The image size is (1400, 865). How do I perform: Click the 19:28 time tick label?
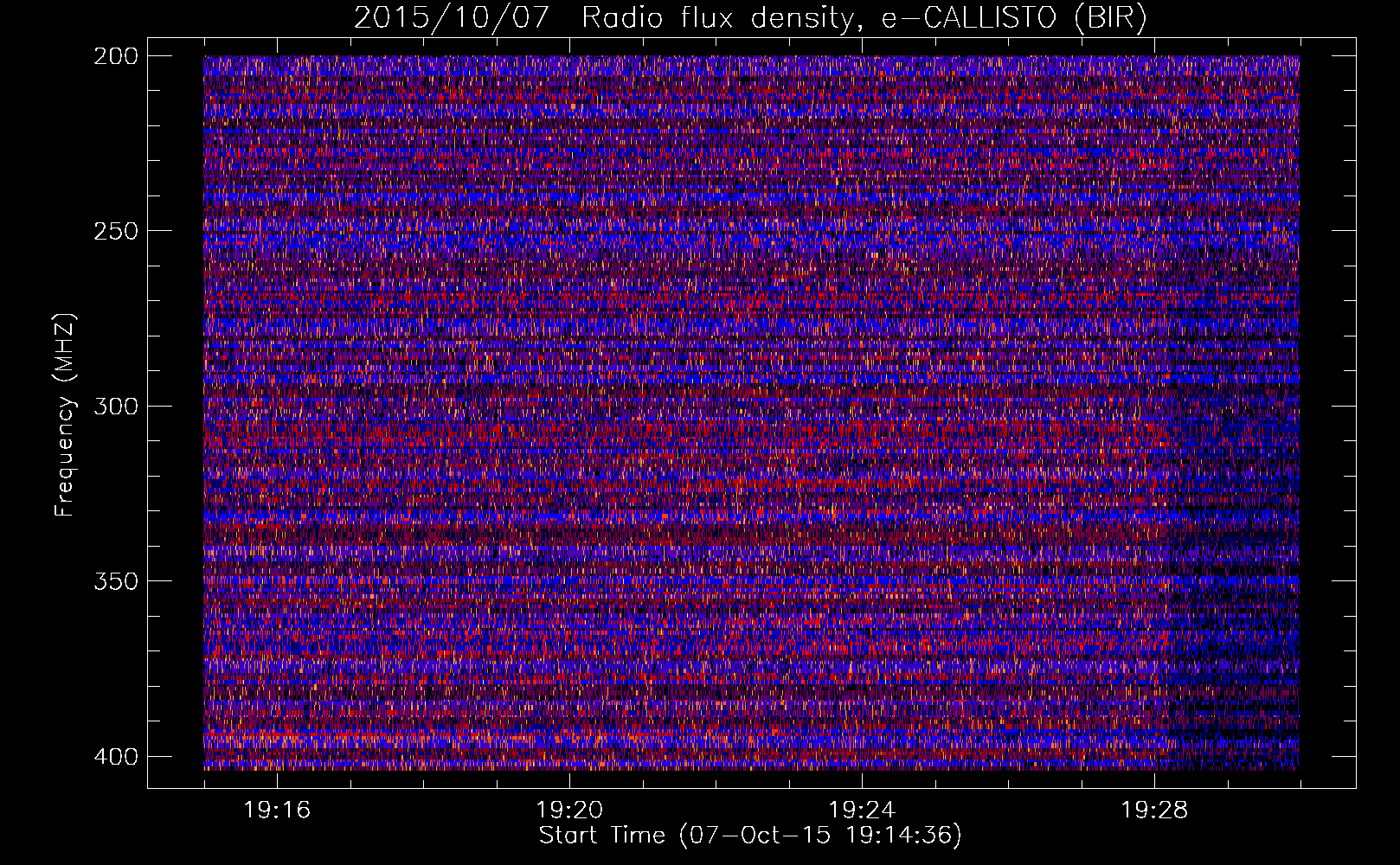(x=1154, y=811)
